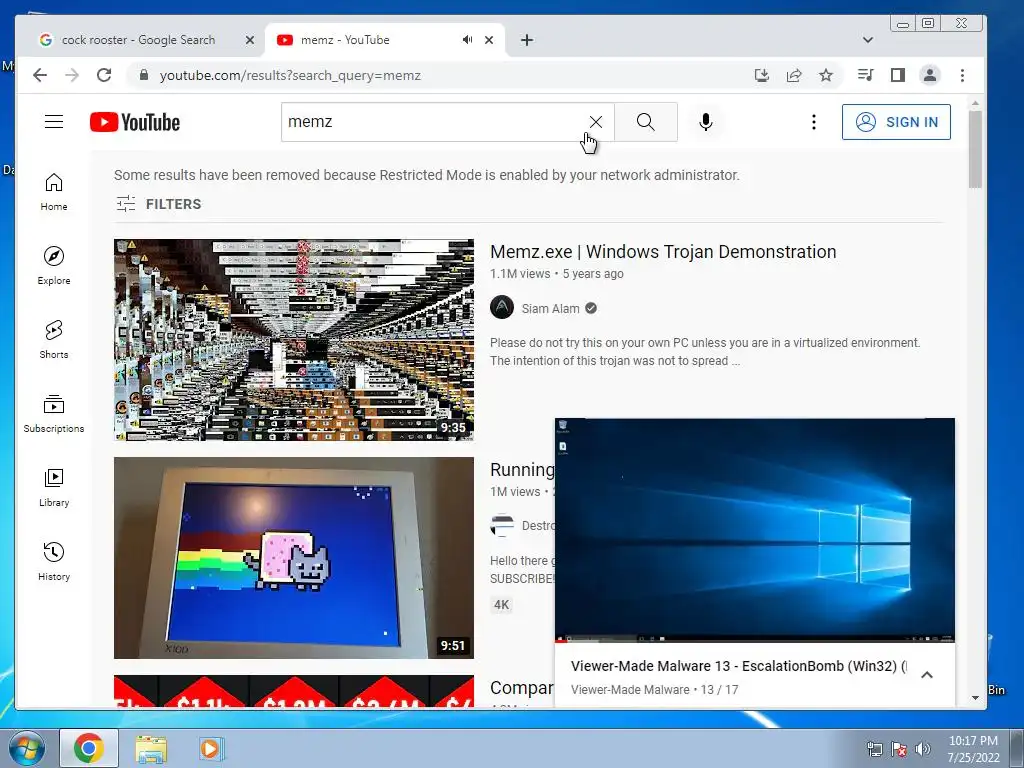Open the Windows Start menu
The width and height of the screenshot is (1024, 768).
pyautogui.click(x=25, y=748)
